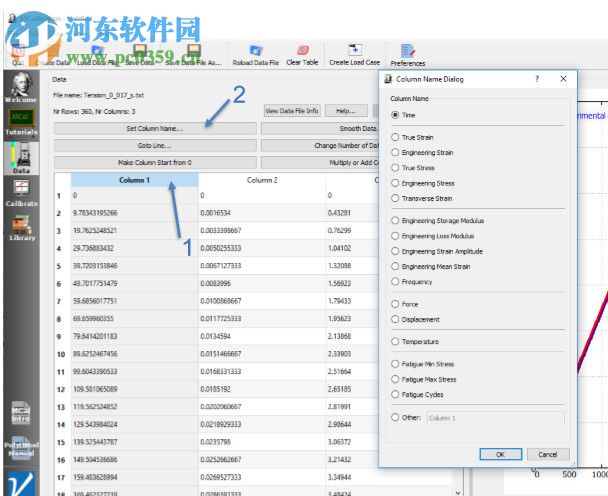Select Force option

tap(395, 304)
